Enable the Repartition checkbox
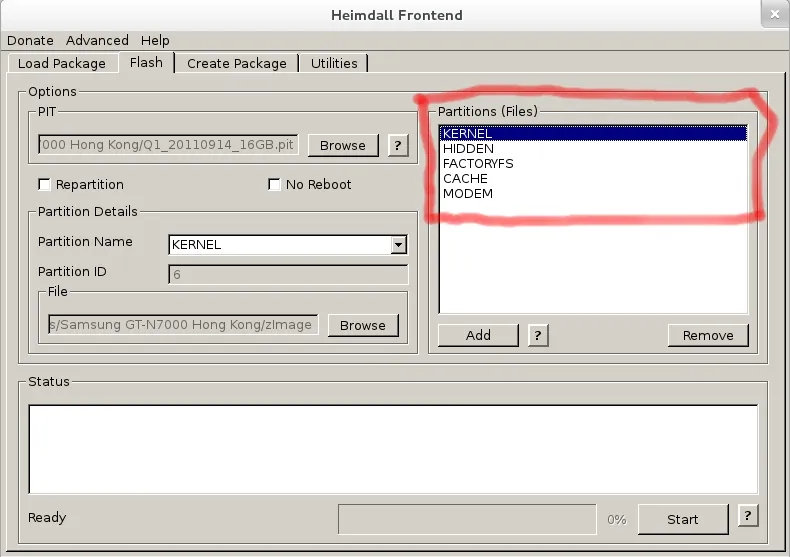Viewport: 790px width, 557px height. point(44,185)
